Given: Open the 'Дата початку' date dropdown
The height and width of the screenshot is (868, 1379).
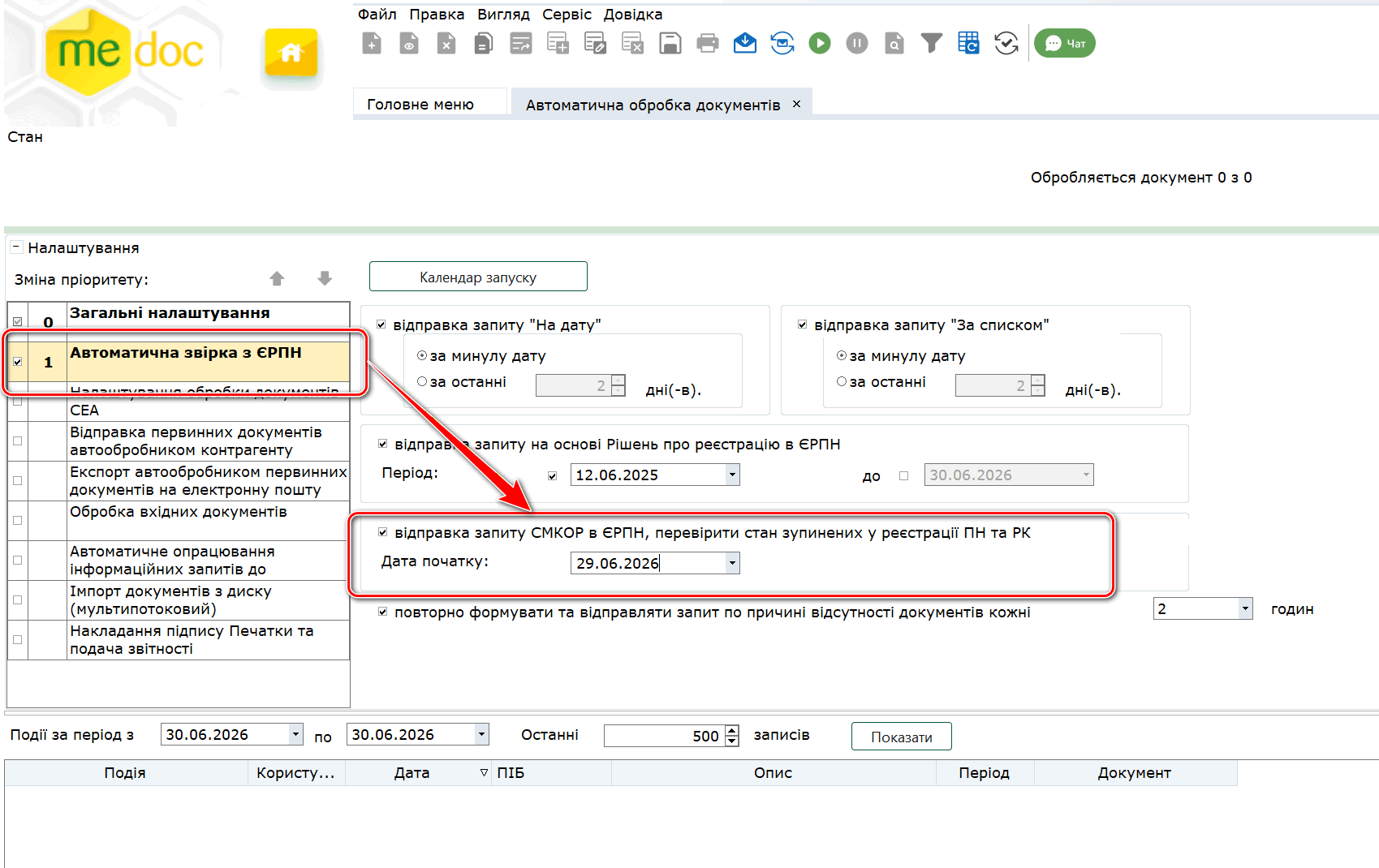Looking at the screenshot, I should pos(732,563).
